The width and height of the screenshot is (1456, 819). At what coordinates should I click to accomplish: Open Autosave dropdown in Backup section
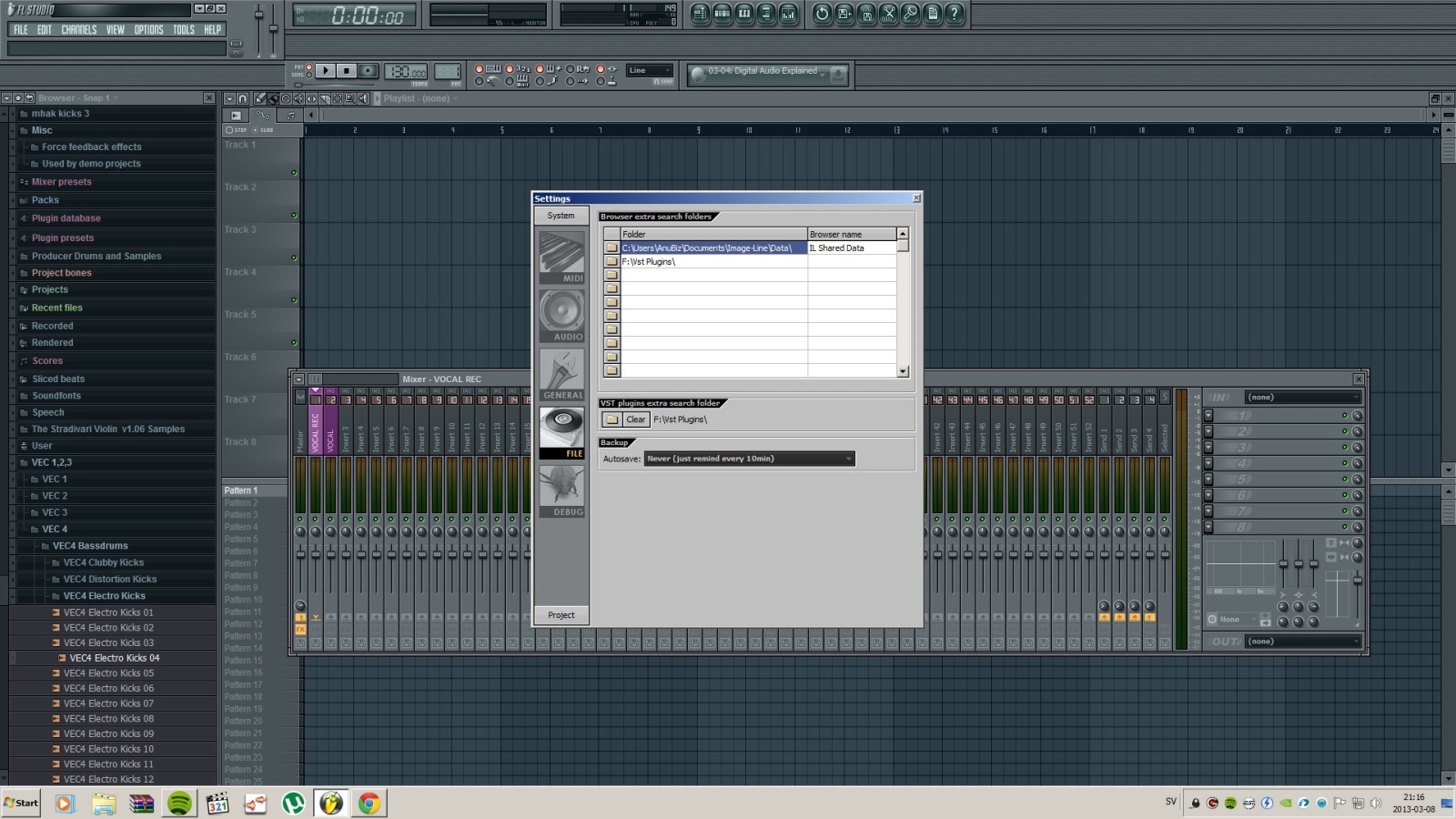750,459
